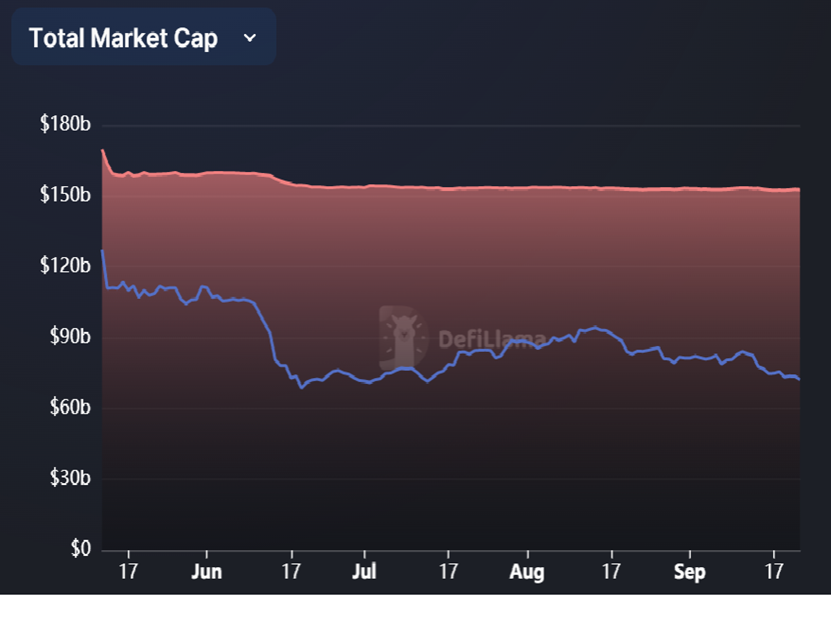Click the DefiLlama llama logo watermark
Viewport: 831px width, 624px height.
pos(403,337)
